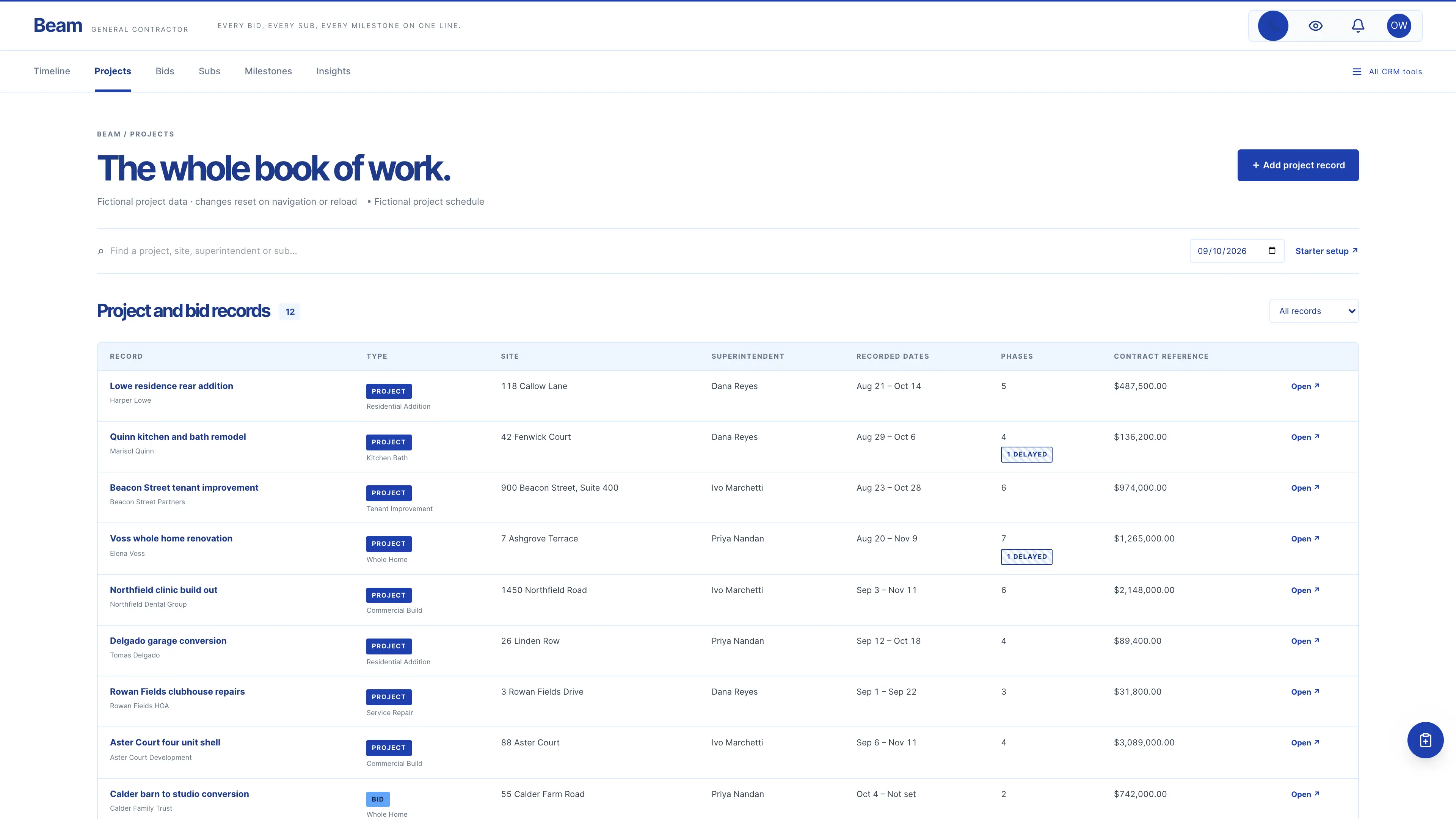
Task: Toggle the eye visibility icon in header
Action: click(1315, 25)
